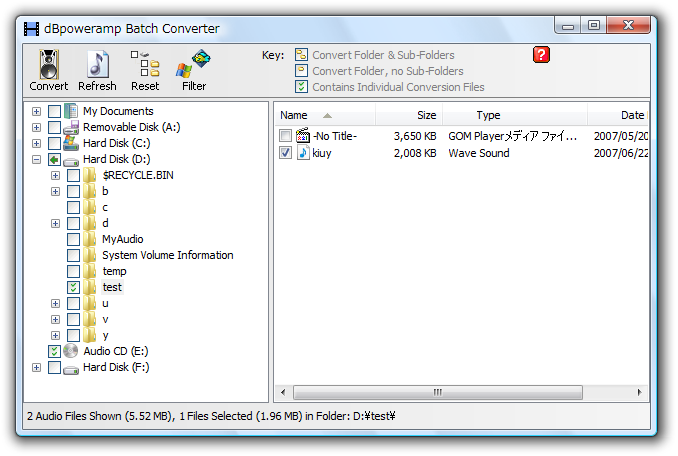Expand the d folder node
The height and width of the screenshot is (456, 678).
pos(55,223)
